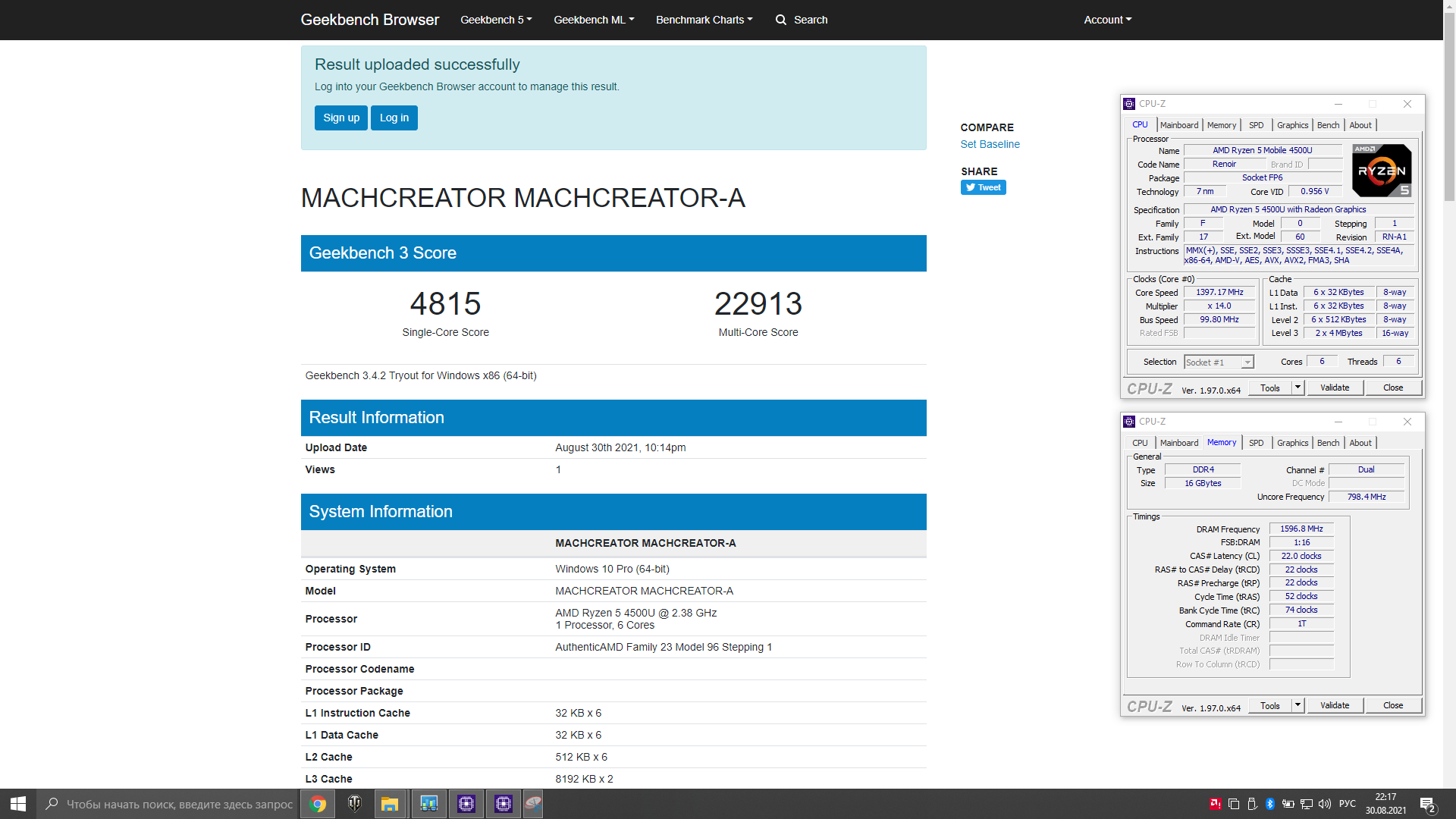The height and width of the screenshot is (819, 1456).
Task: Open Google Chrome from the taskbar
Action: pos(318,804)
